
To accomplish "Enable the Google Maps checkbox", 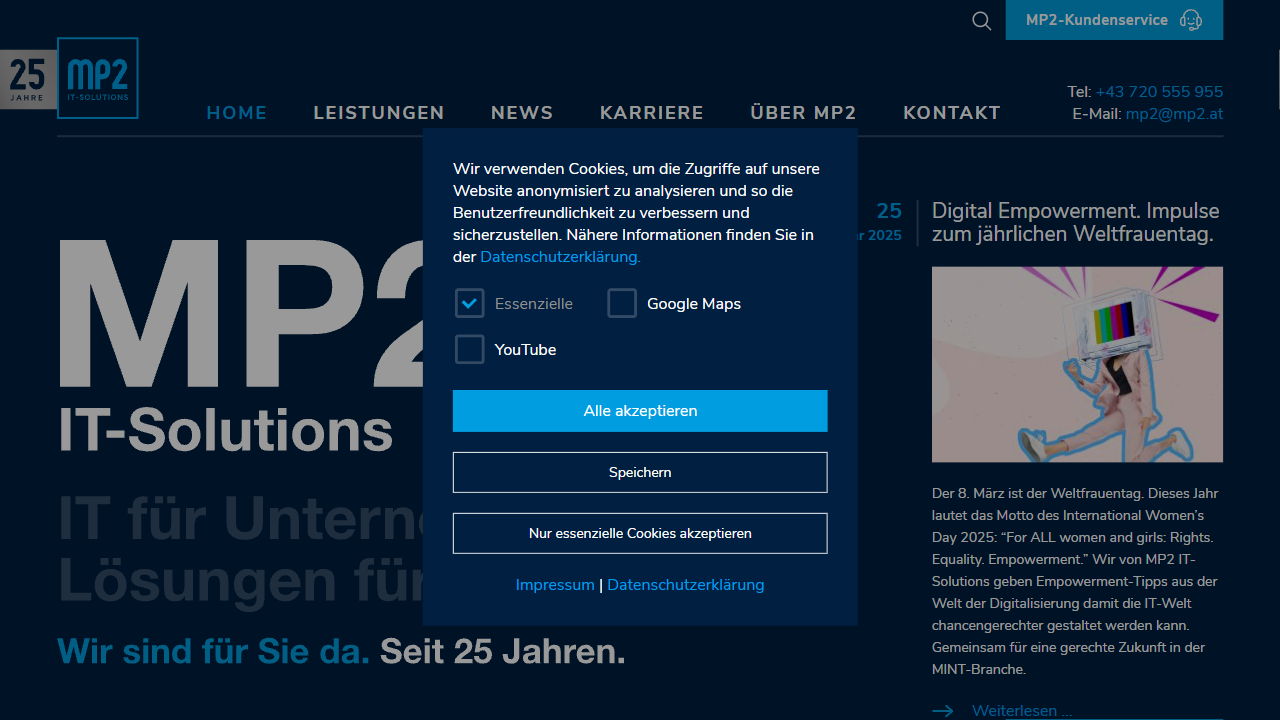I will 622,303.
